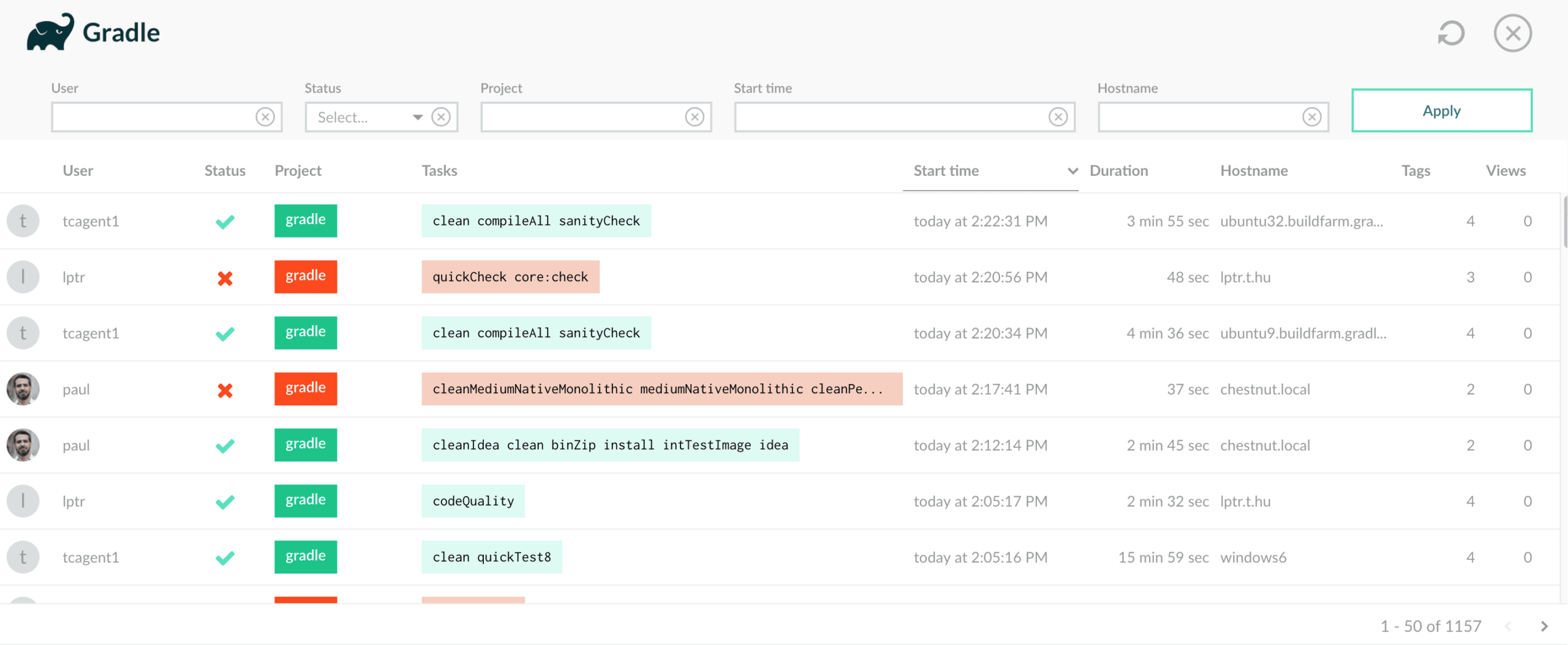1568x645 pixels.
Task: Clear the Start time filter field
Action: click(1058, 117)
